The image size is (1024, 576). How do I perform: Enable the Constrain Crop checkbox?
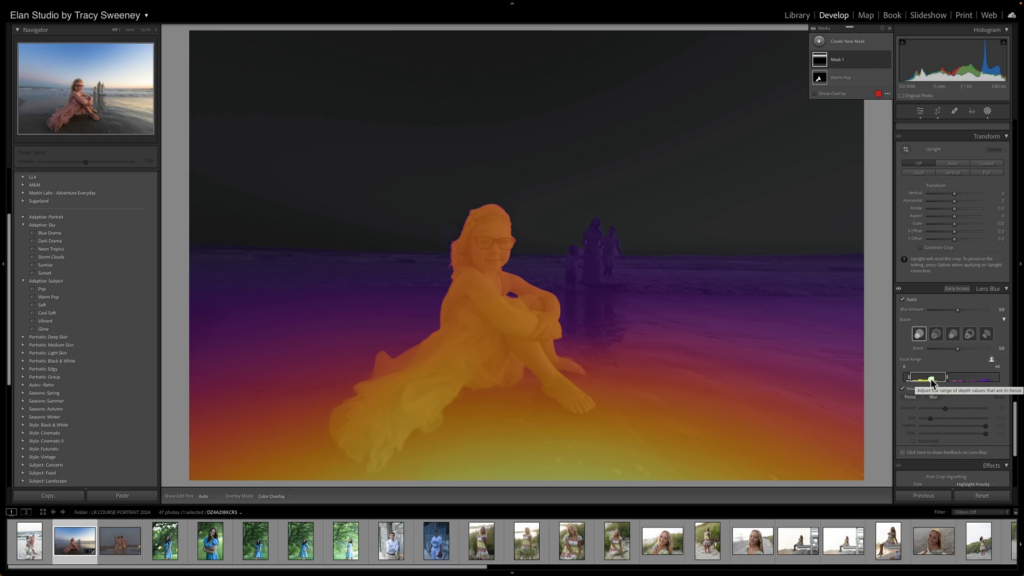920,248
